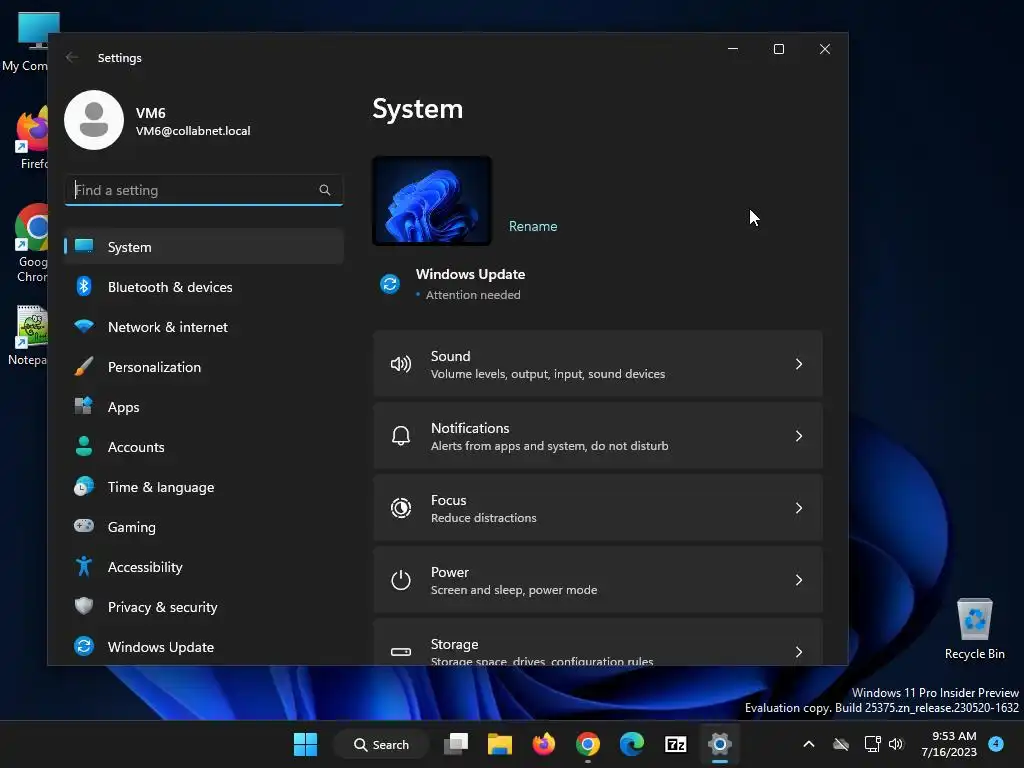
Task: Click the Notifications bell icon
Action: point(400,436)
